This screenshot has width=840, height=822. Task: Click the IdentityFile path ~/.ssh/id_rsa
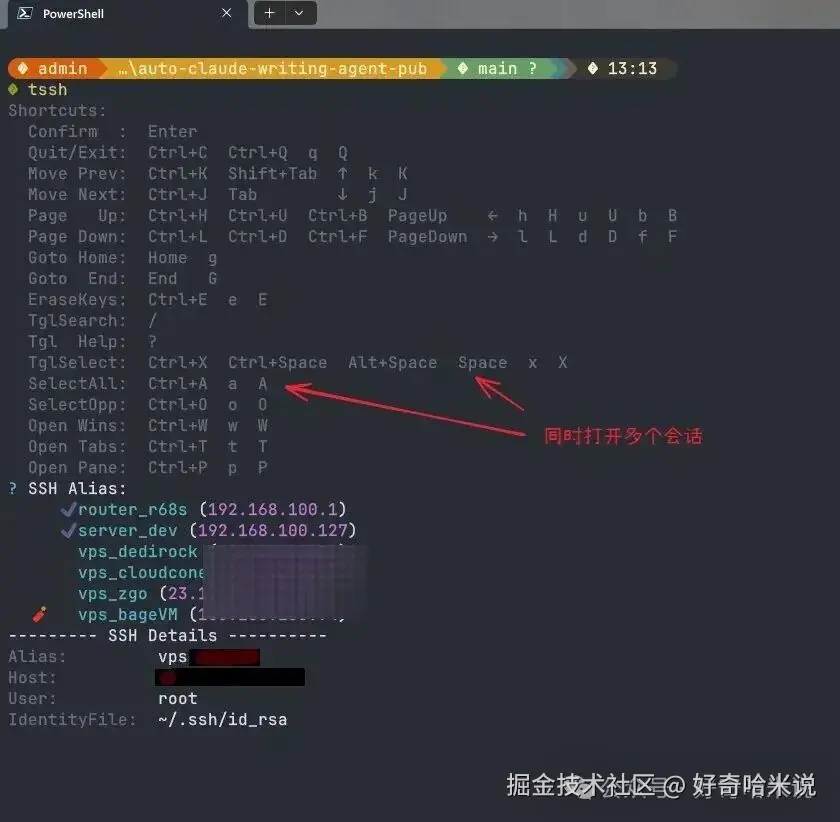223,719
